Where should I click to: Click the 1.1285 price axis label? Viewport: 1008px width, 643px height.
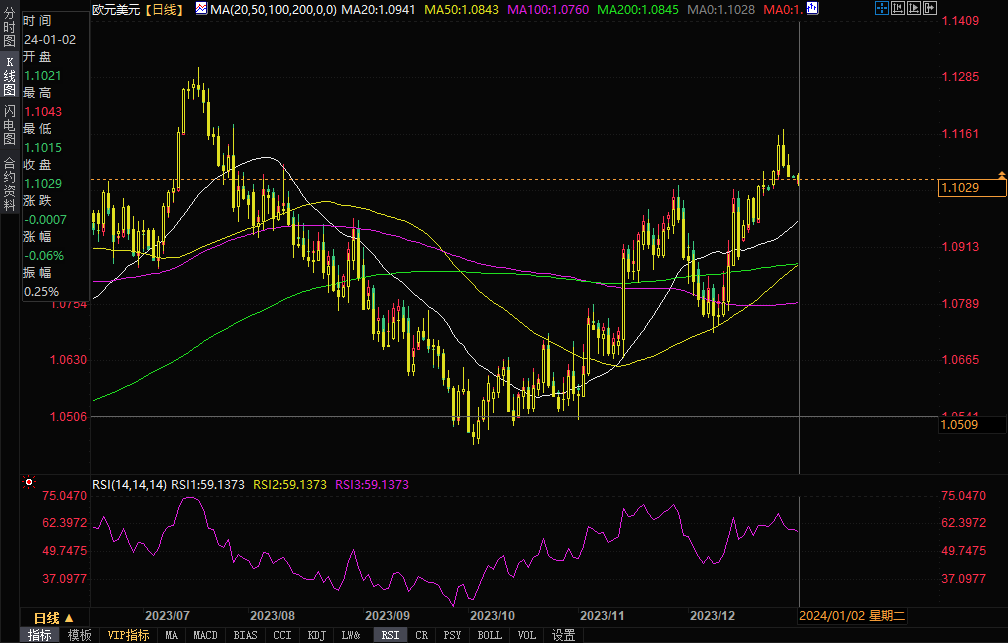click(960, 77)
